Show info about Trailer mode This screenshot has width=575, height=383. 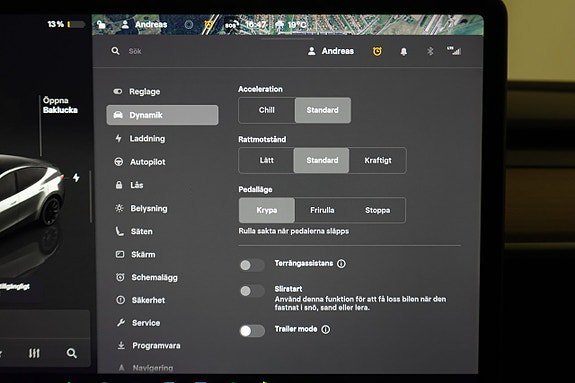coord(326,329)
